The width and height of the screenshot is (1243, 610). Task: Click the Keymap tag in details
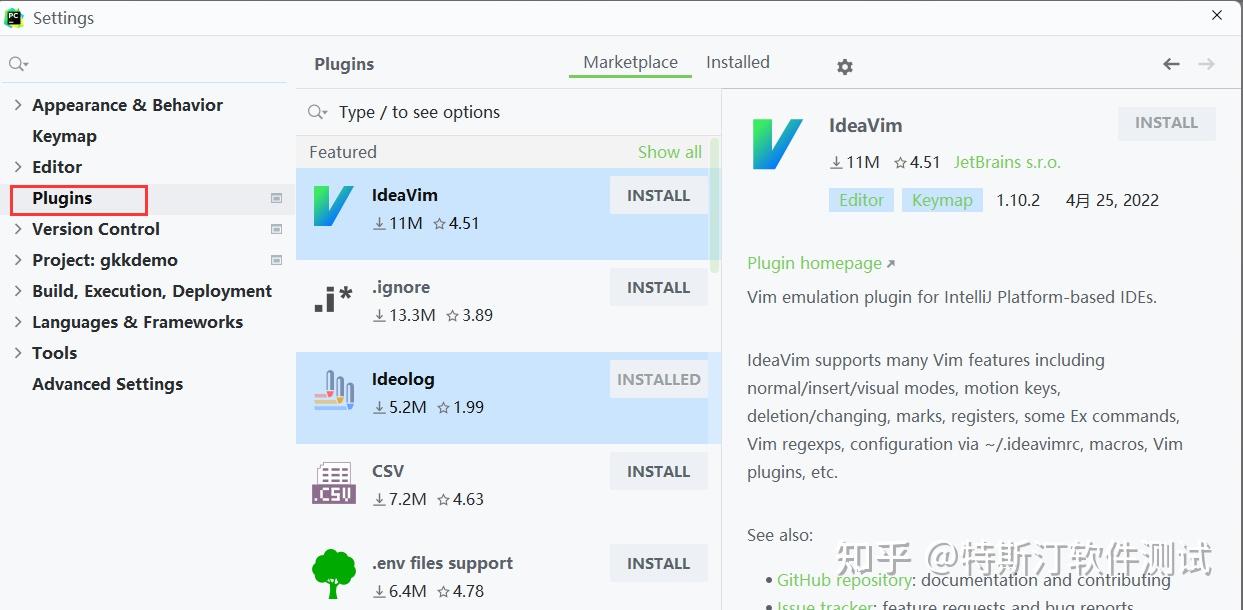942,200
